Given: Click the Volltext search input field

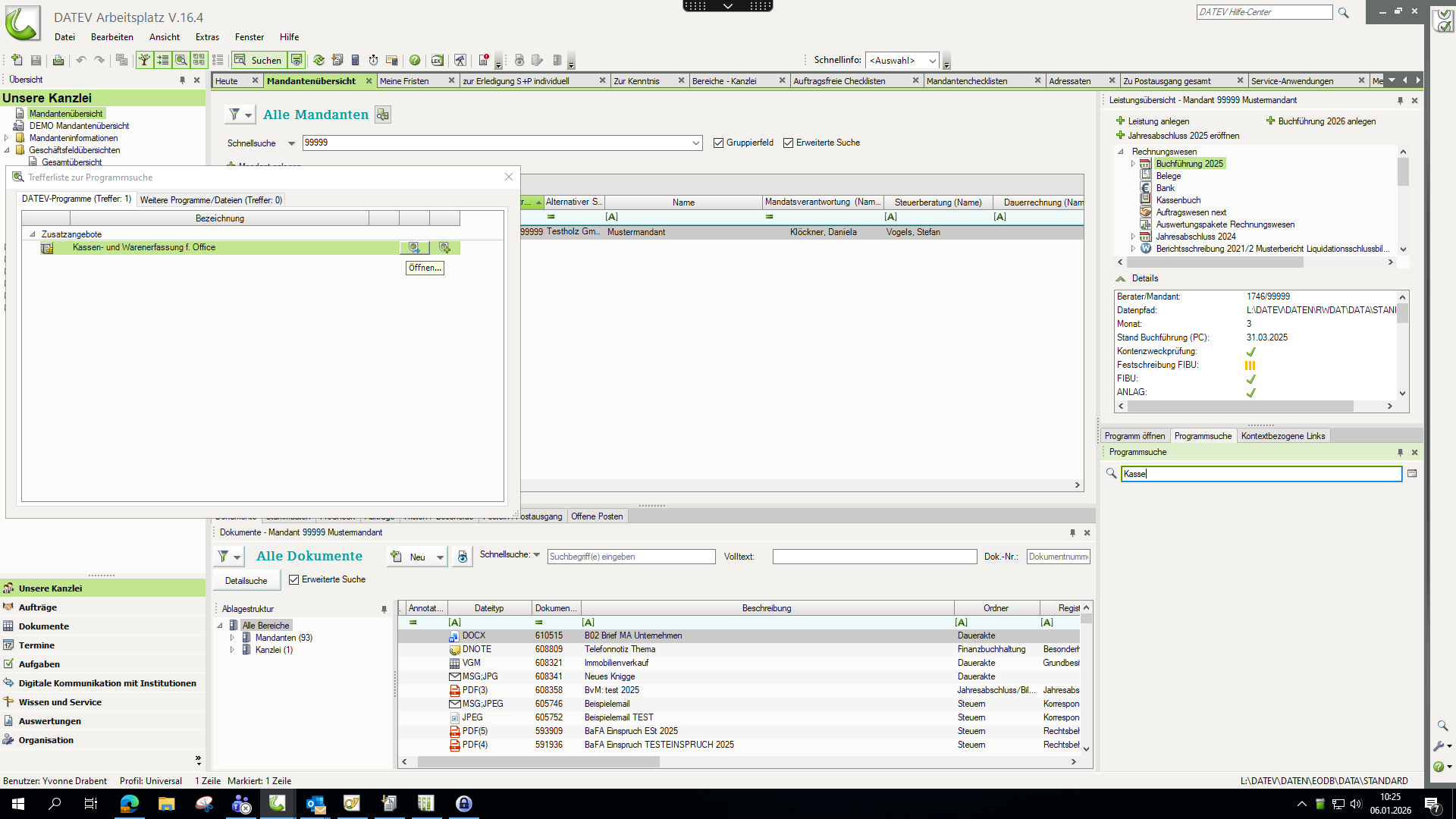Looking at the screenshot, I should click(x=874, y=557).
